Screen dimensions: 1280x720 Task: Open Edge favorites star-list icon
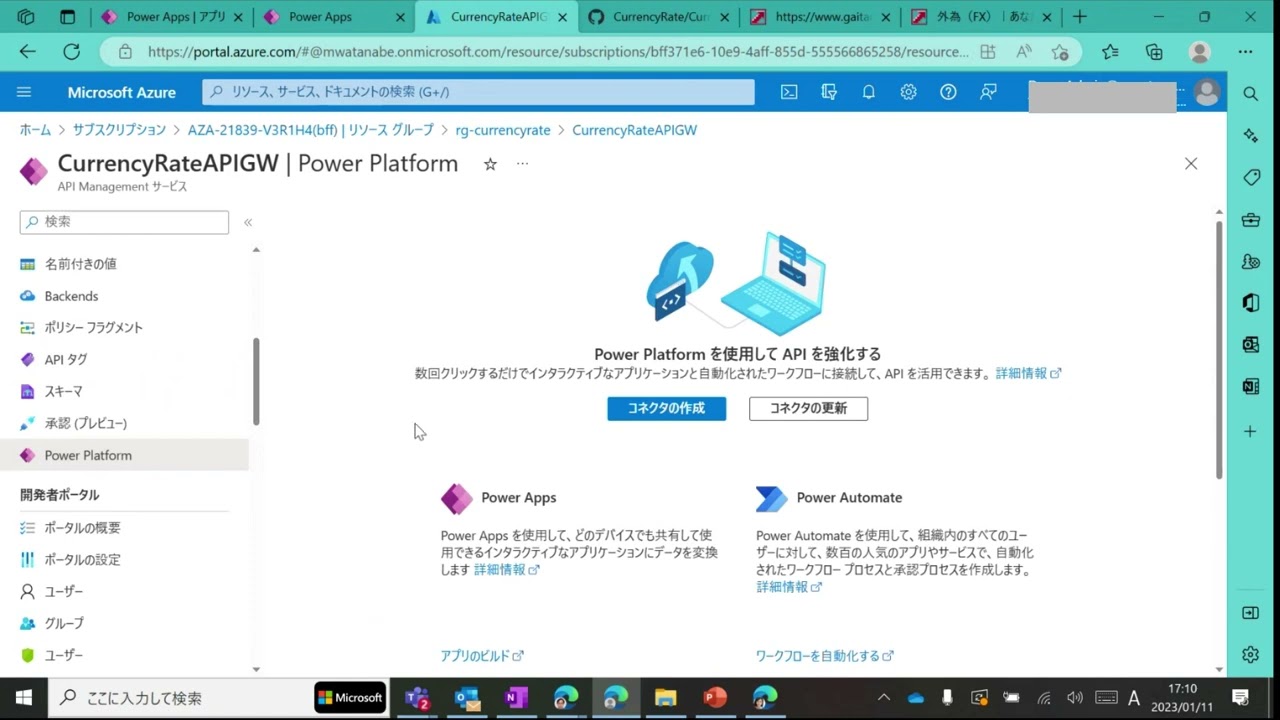pyautogui.click(x=1110, y=52)
